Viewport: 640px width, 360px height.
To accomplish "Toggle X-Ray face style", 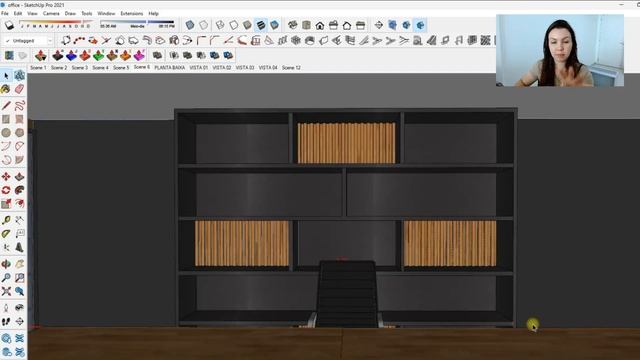I will pyautogui.click(x=190, y=25).
